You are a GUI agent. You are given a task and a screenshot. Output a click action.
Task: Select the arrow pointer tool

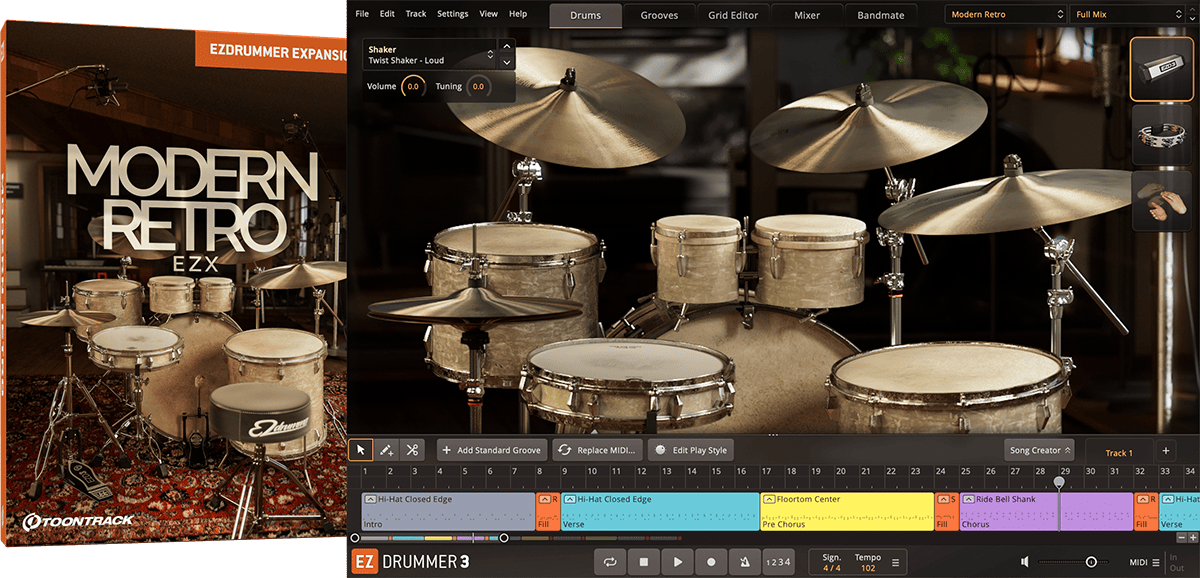click(x=362, y=450)
